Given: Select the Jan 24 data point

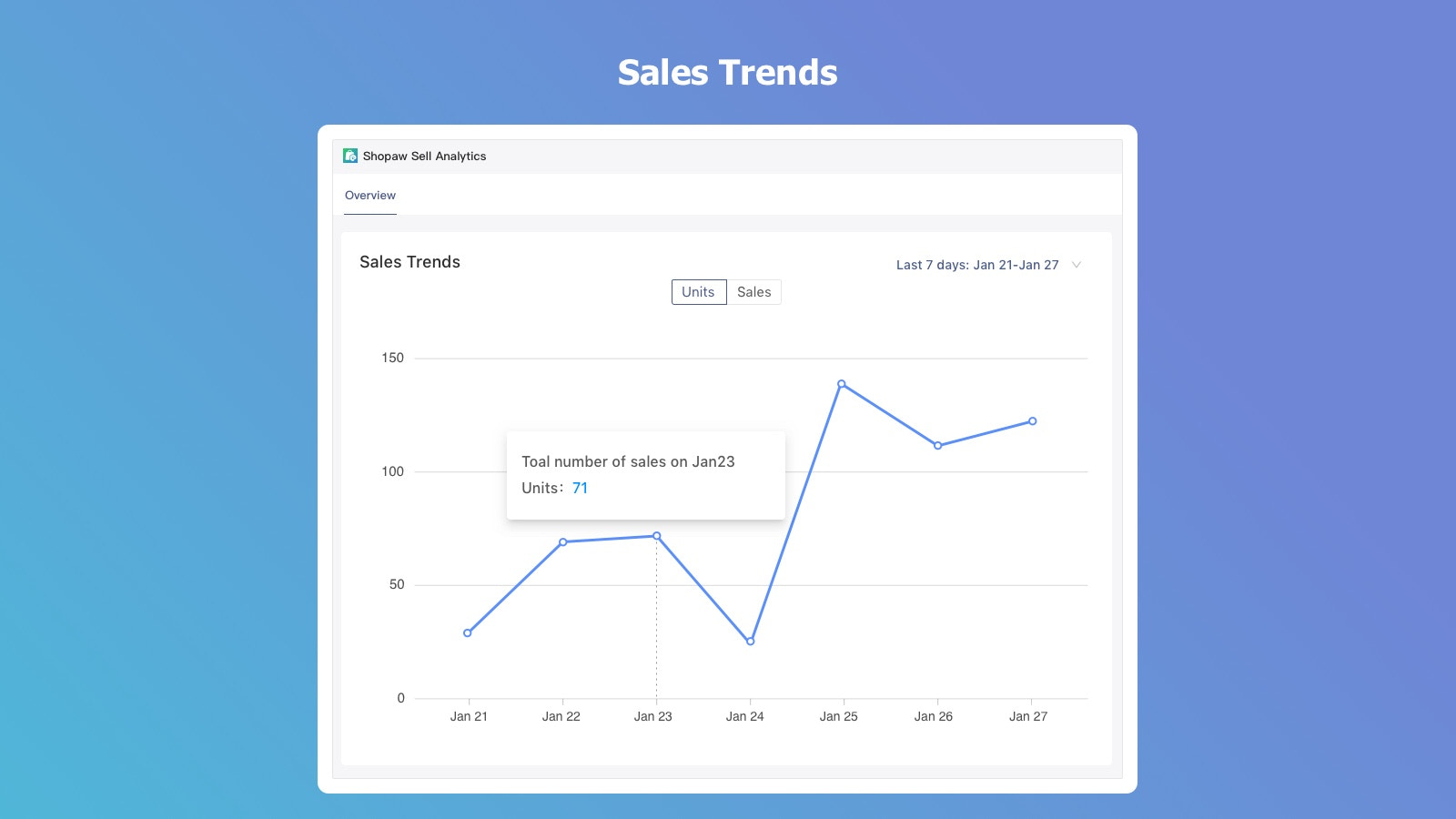Looking at the screenshot, I should (x=751, y=642).
